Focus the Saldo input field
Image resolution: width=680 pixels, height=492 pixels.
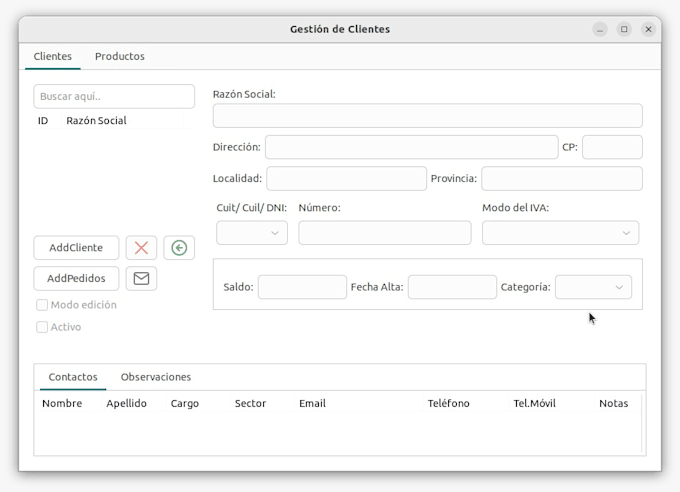(302, 287)
